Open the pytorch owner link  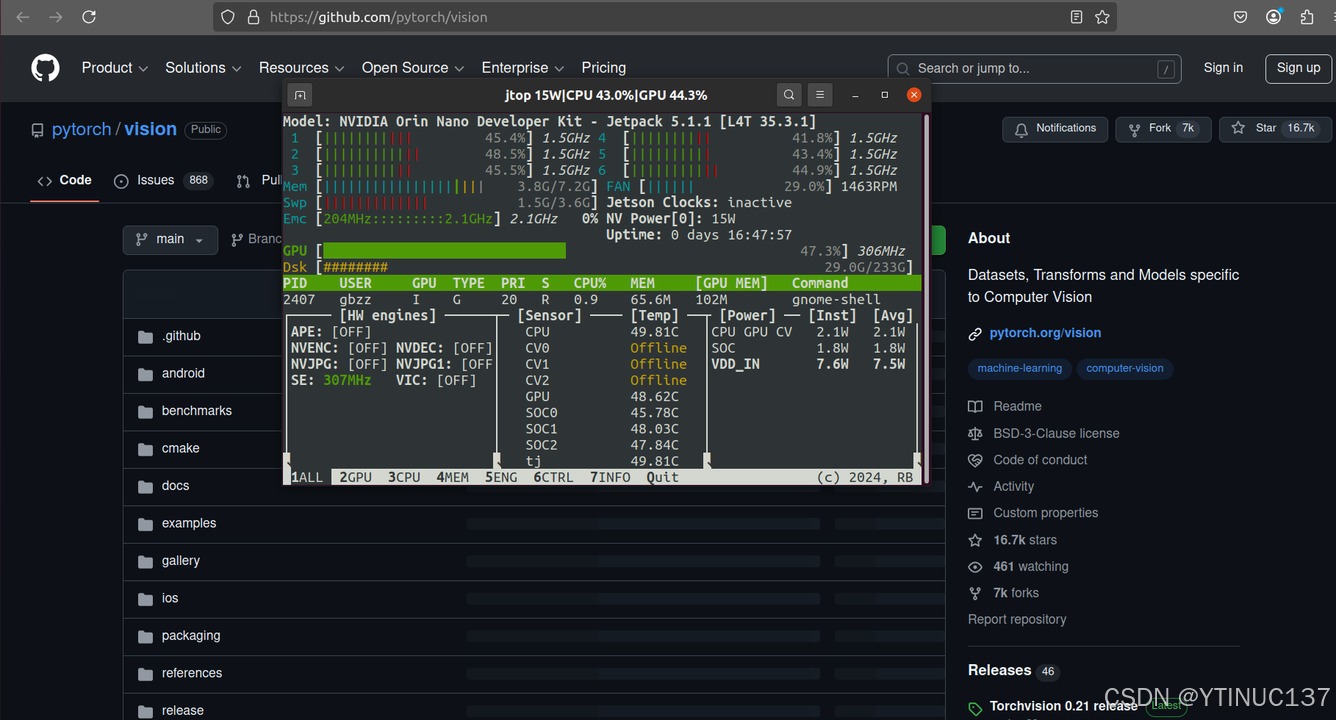81,130
